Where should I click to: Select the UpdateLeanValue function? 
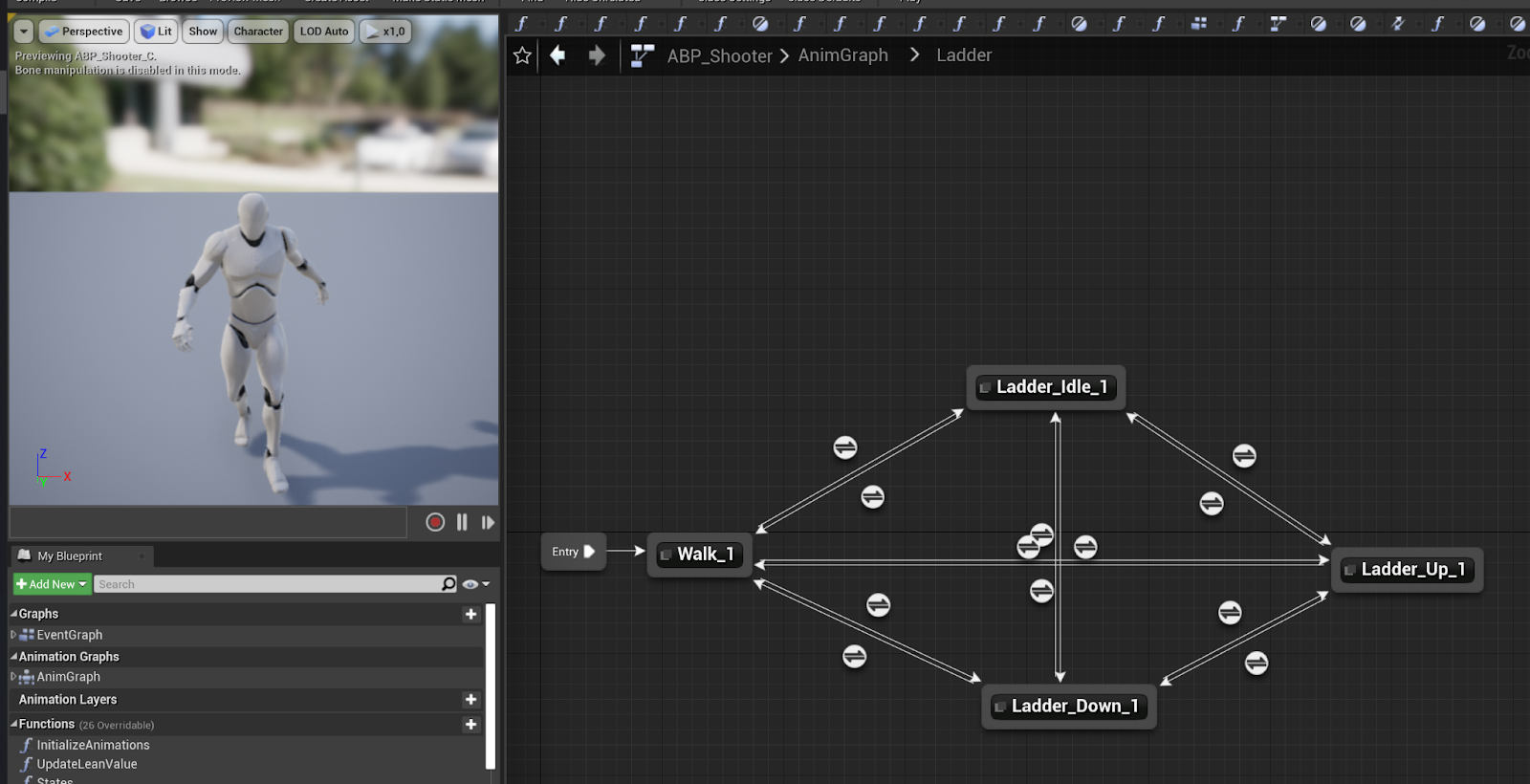click(x=87, y=764)
